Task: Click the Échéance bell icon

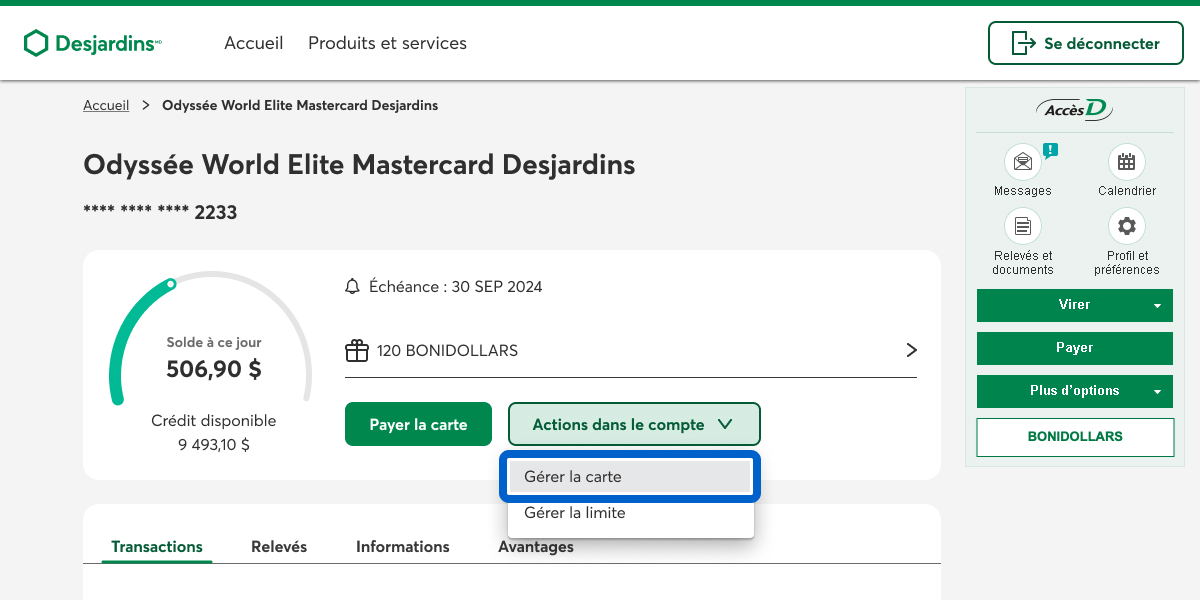Action: pos(352,287)
